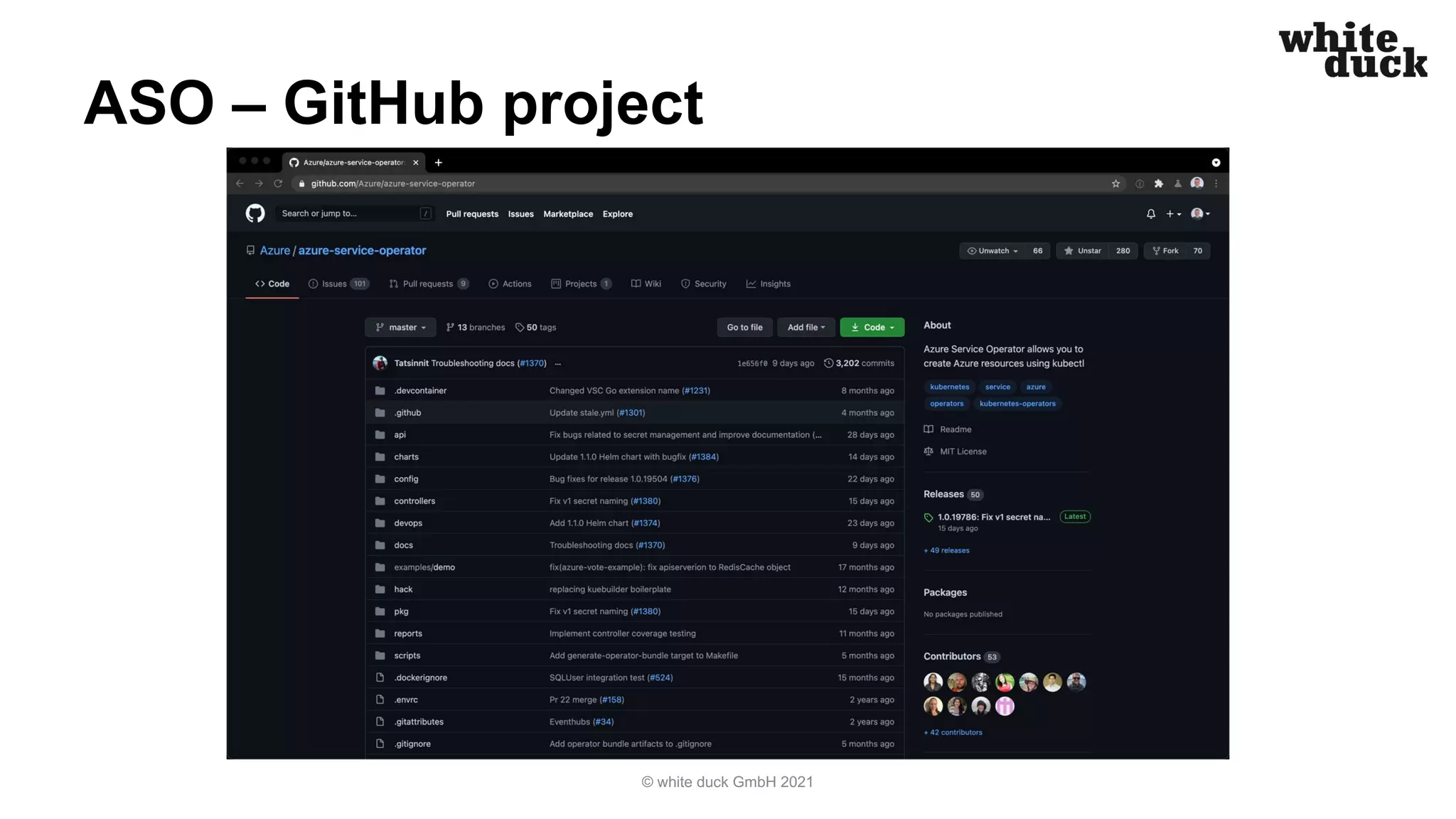Image resolution: width=1456 pixels, height=819 pixels.
Task: Open browser extensions puzzle icon
Action: (1159, 183)
